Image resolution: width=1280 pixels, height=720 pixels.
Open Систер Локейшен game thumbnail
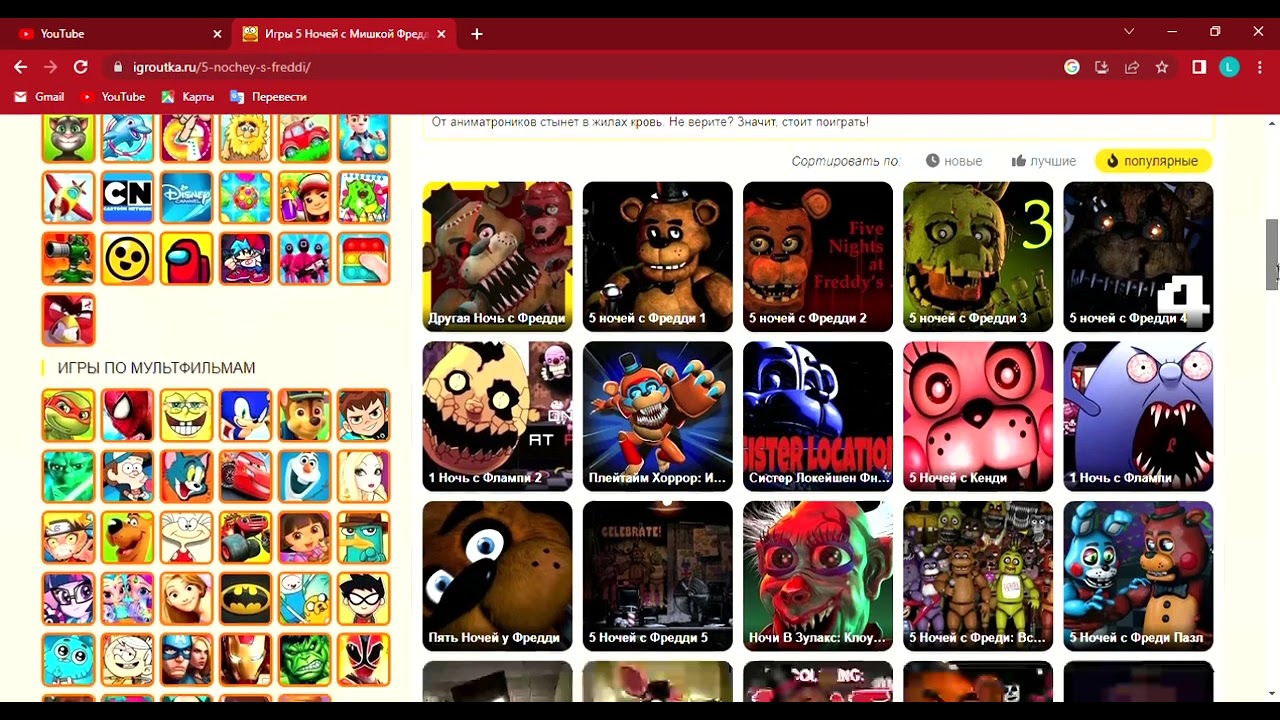817,416
